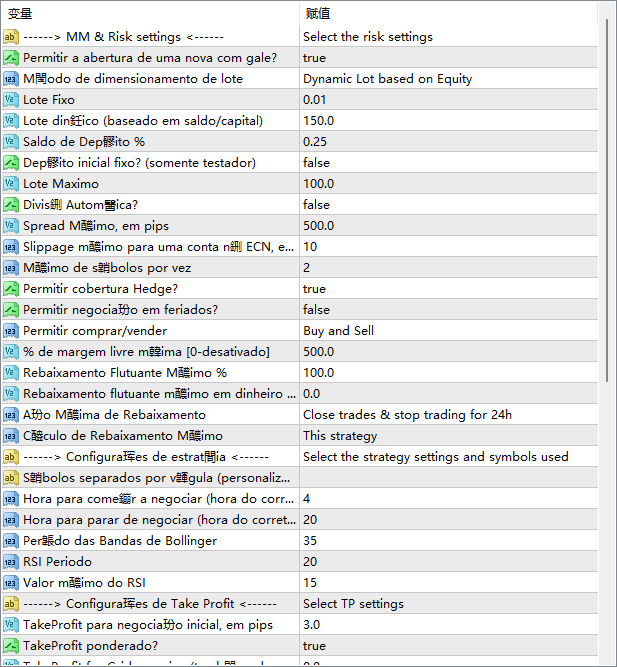Click the double icon beside Lote dinâmico

click(11, 121)
